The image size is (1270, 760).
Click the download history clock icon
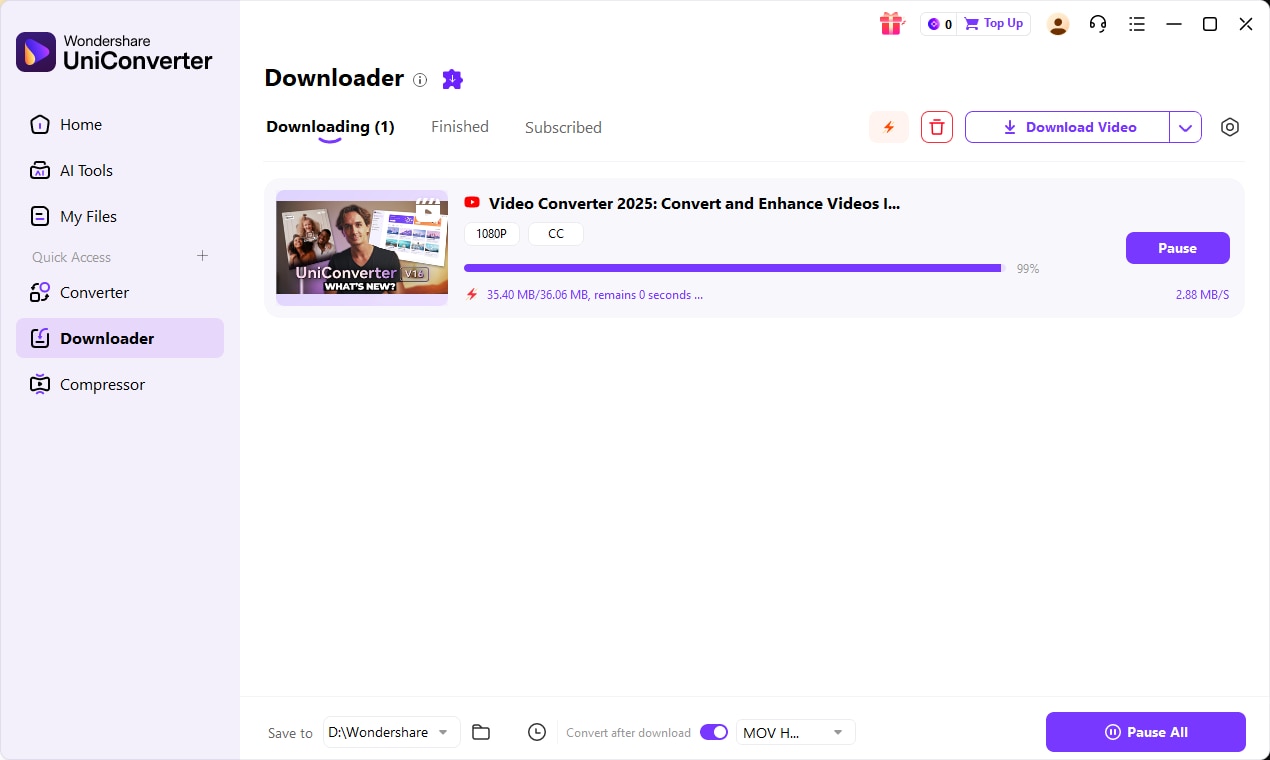coord(537,732)
